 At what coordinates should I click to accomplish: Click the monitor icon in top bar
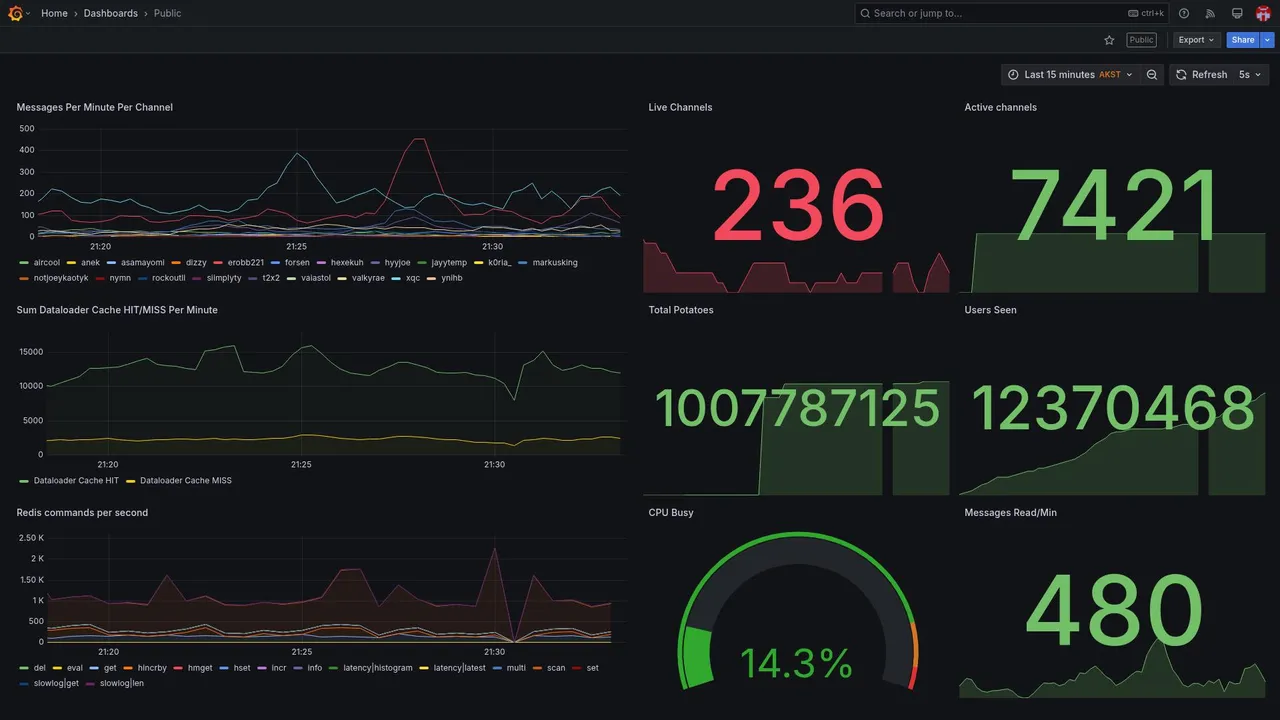click(x=1237, y=13)
